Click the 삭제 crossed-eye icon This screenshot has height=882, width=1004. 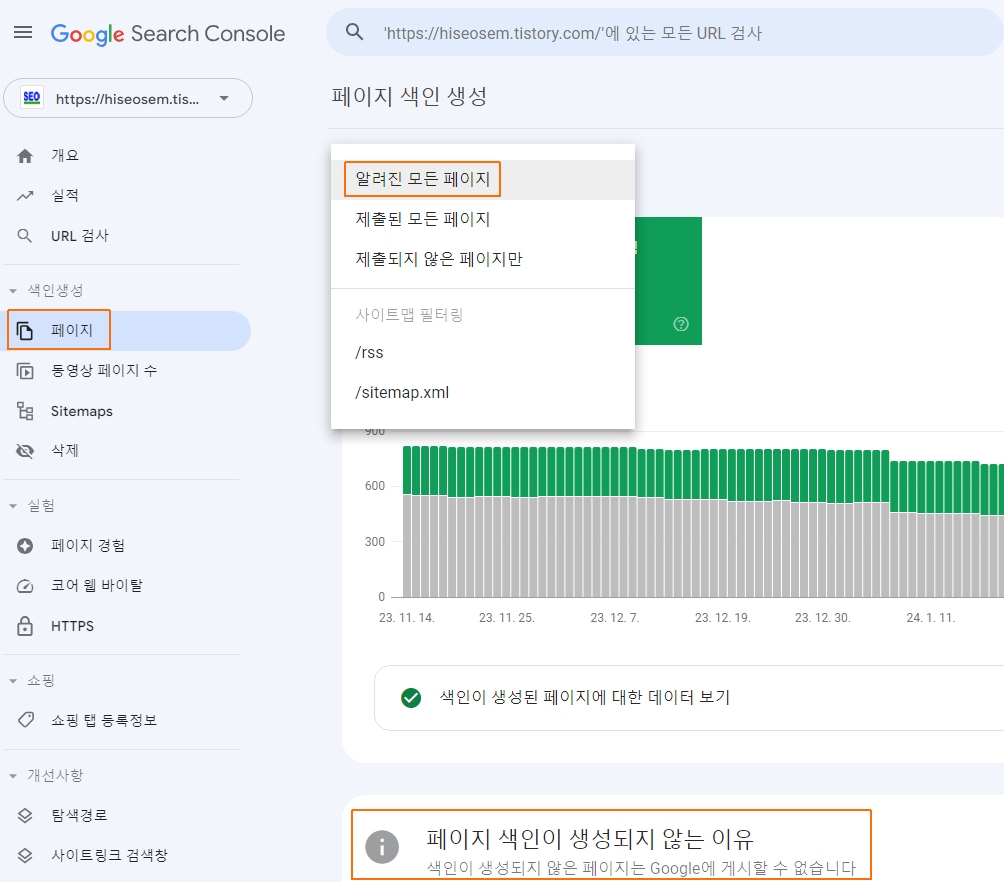(x=26, y=451)
